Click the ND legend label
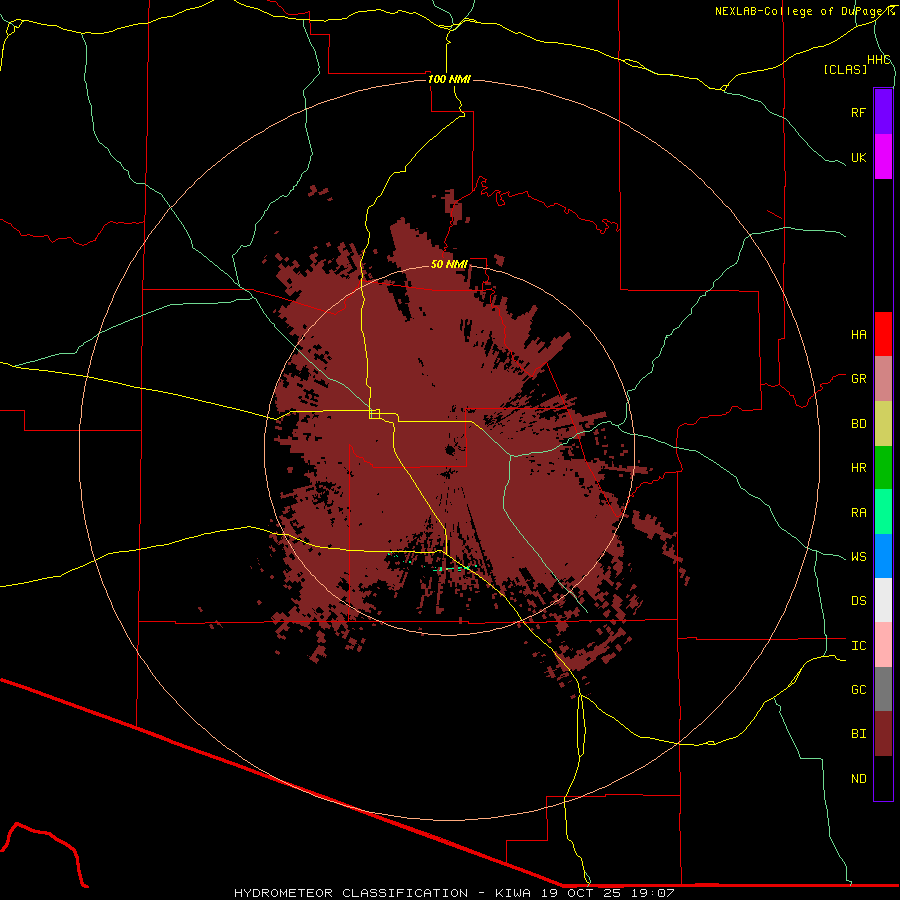The width and height of the screenshot is (900, 900). pyautogui.click(x=858, y=779)
